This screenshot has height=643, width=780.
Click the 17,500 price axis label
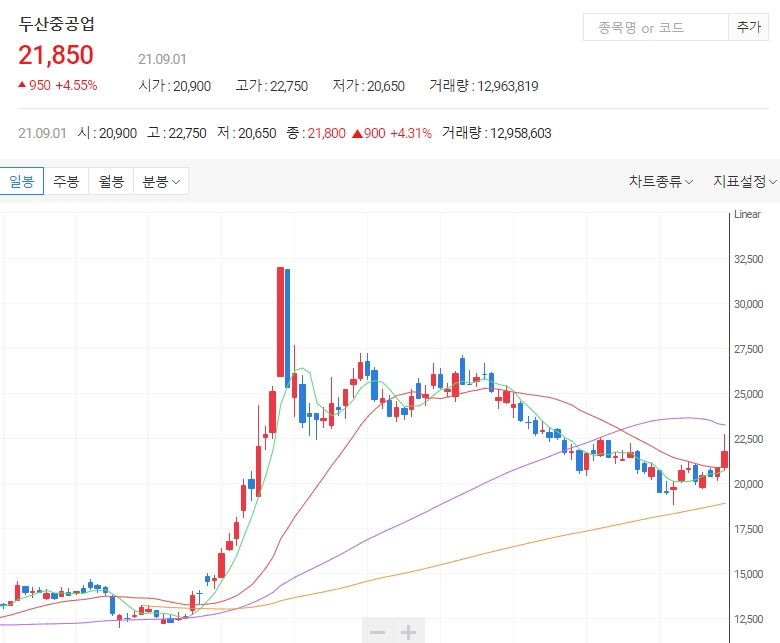coord(749,529)
